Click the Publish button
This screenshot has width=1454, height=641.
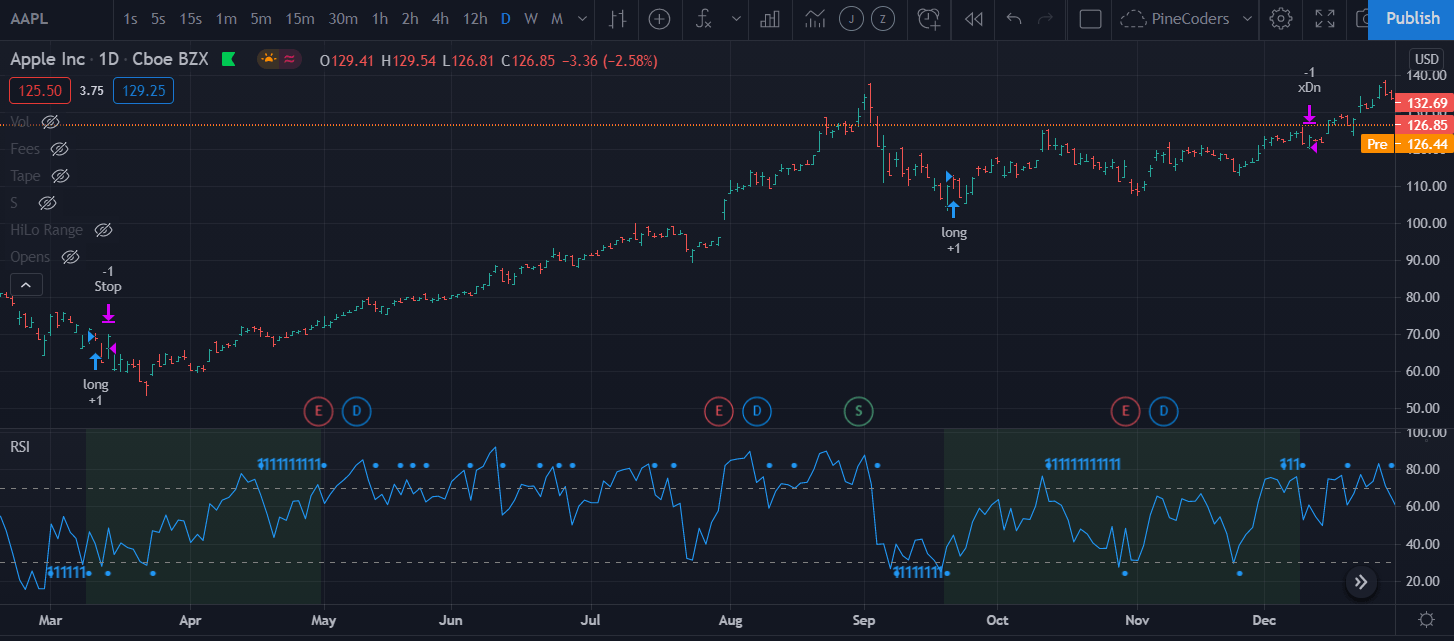click(1412, 18)
